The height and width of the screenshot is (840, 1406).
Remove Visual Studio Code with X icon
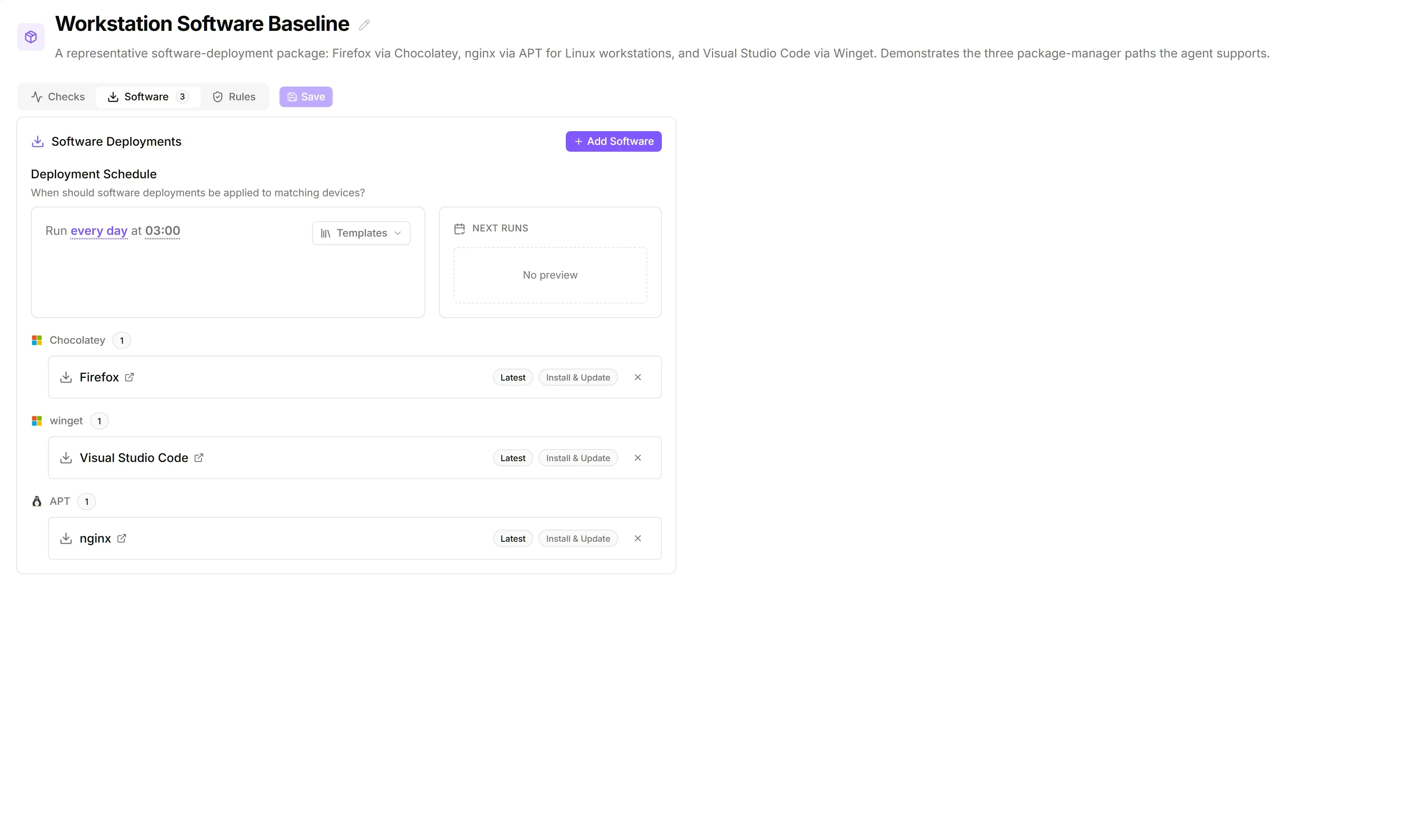pyautogui.click(x=637, y=457)
